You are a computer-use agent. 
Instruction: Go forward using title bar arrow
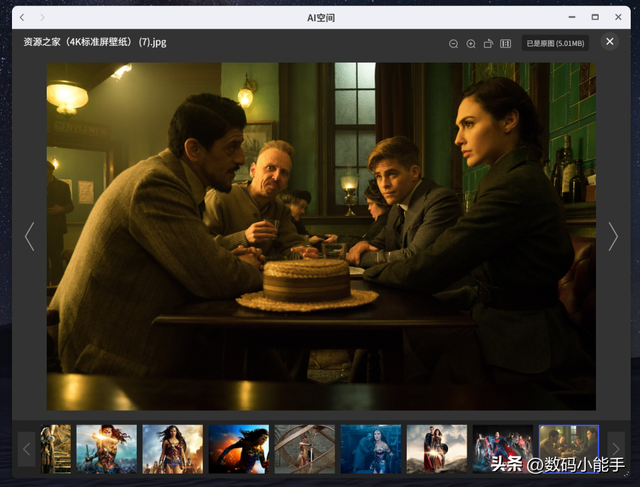(x=42, y=17)
